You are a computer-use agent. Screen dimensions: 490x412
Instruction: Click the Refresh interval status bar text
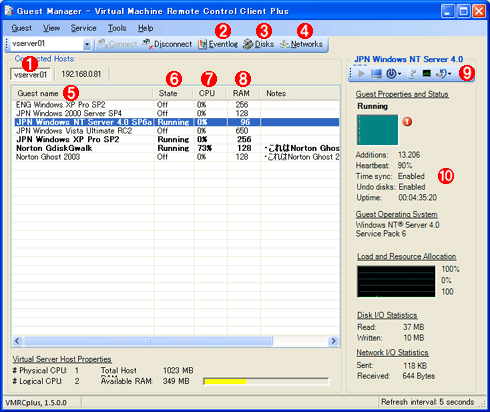(428, 402)
